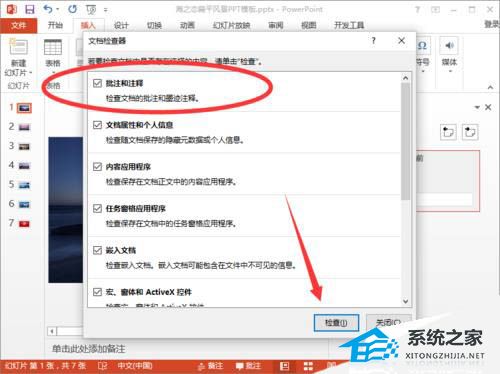Viewport: 500px width, 374px height.
Task: Select slide 2 thumbnail
Action: pyautogui.click(x=24, y=127)
